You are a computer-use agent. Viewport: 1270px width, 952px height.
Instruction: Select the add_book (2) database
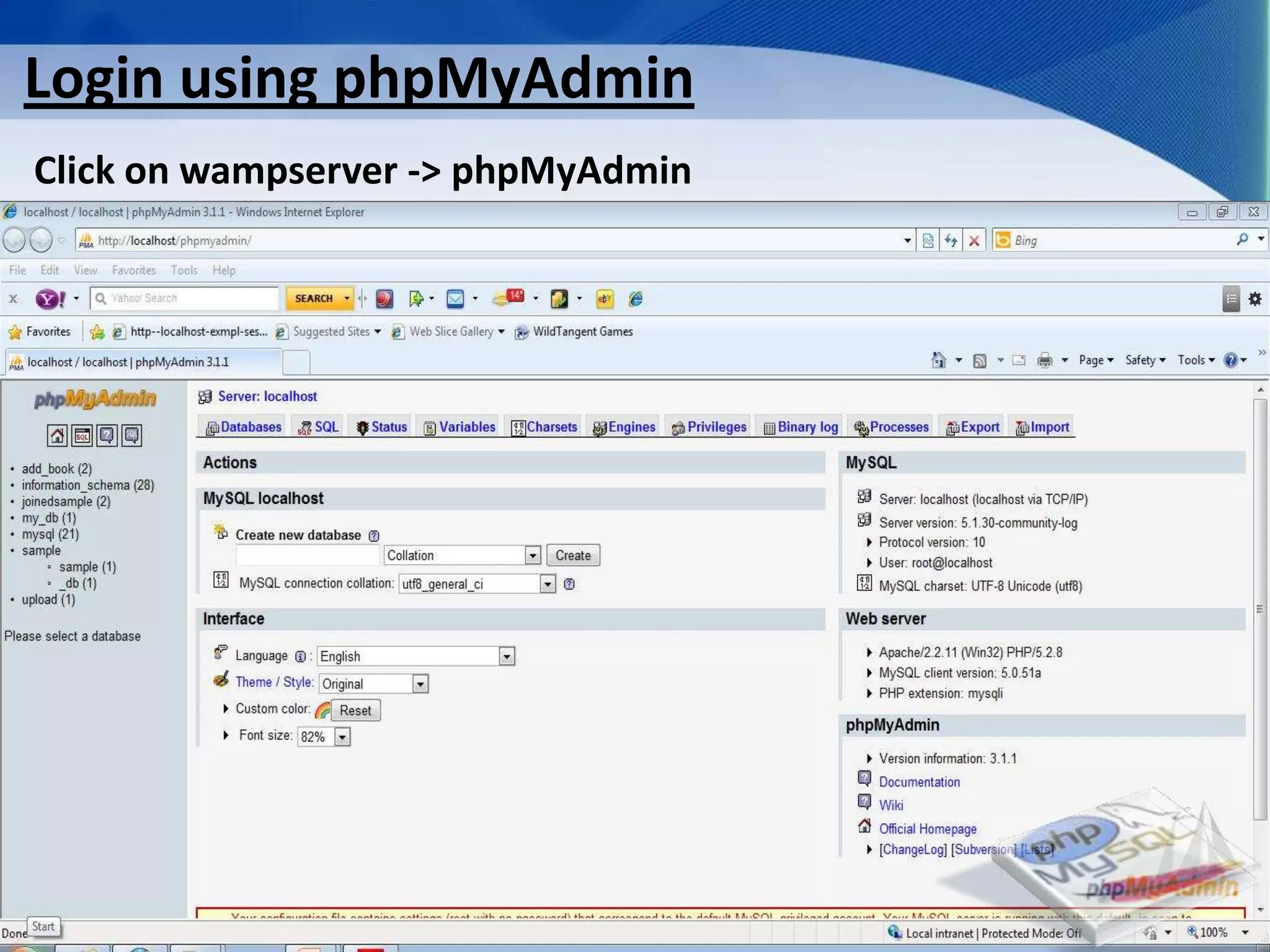[x=56, y=469]
